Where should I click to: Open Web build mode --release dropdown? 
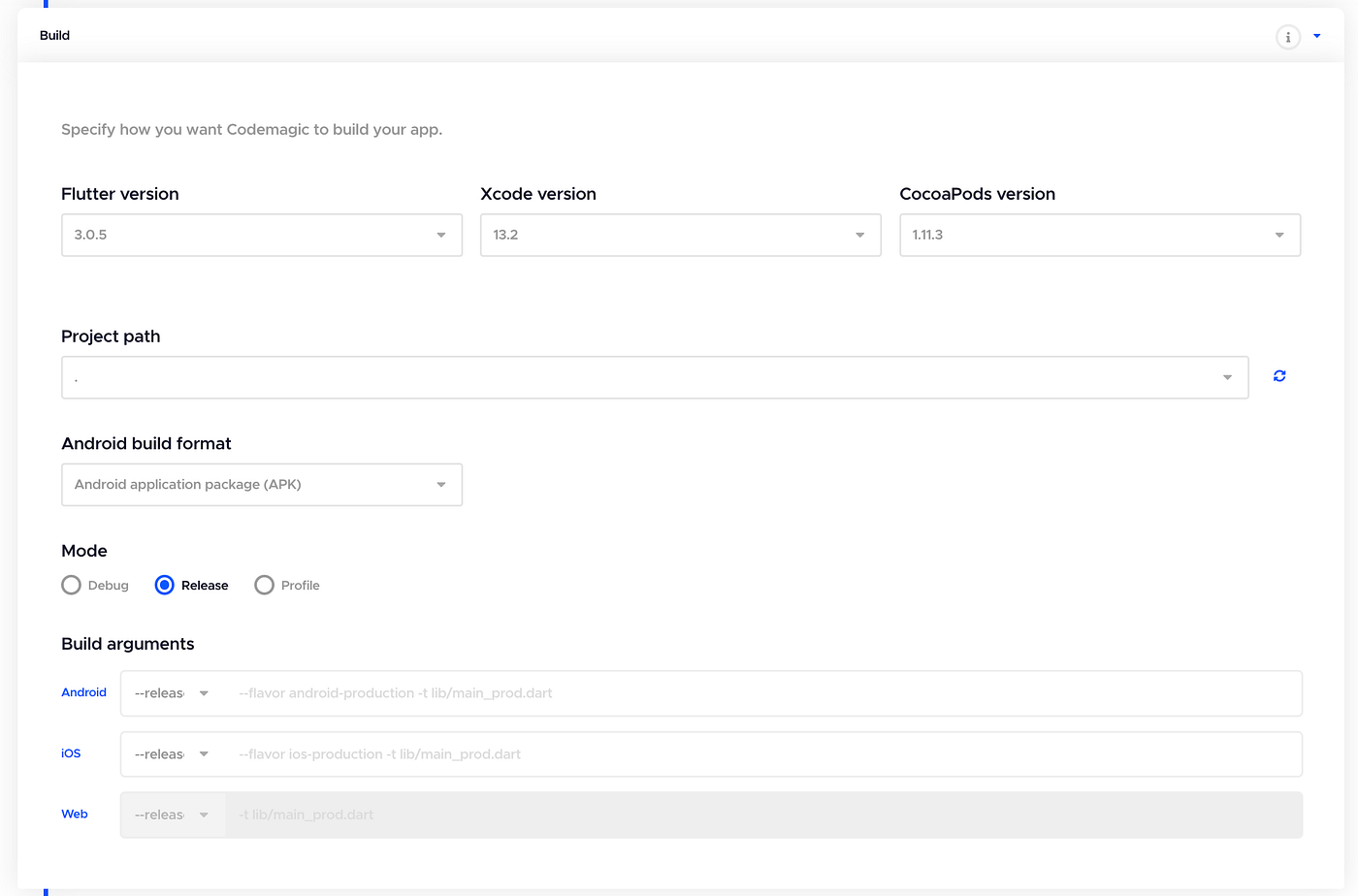tap(173, 816)
